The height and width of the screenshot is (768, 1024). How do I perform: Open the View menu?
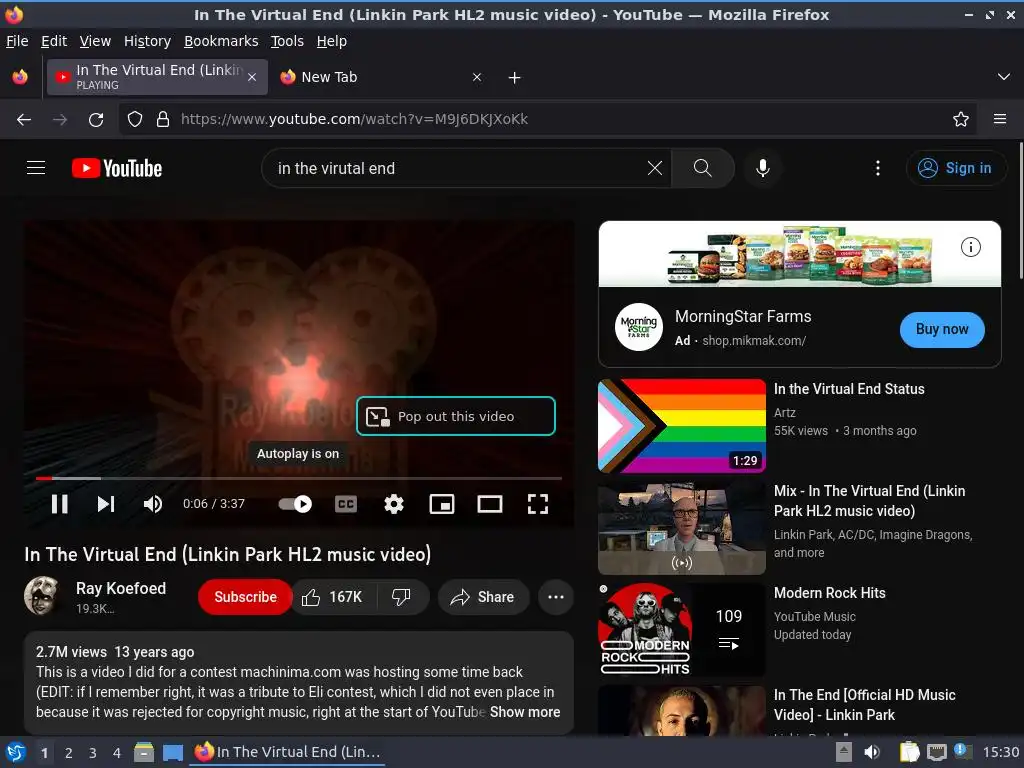pos(95,41)
